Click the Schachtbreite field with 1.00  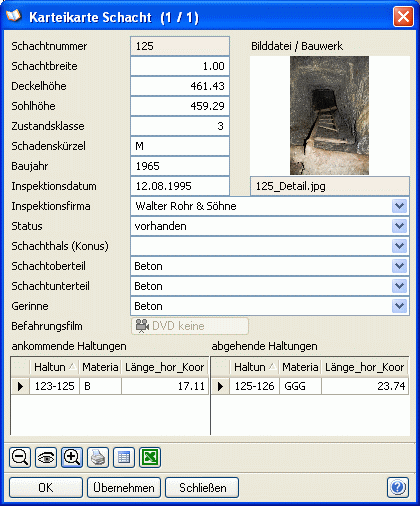(x=180, y=66)
